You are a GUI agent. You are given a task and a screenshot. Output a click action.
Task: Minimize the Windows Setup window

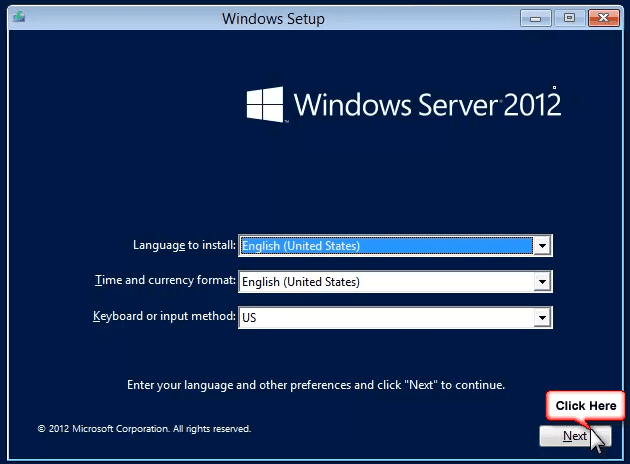pos(535,18)
